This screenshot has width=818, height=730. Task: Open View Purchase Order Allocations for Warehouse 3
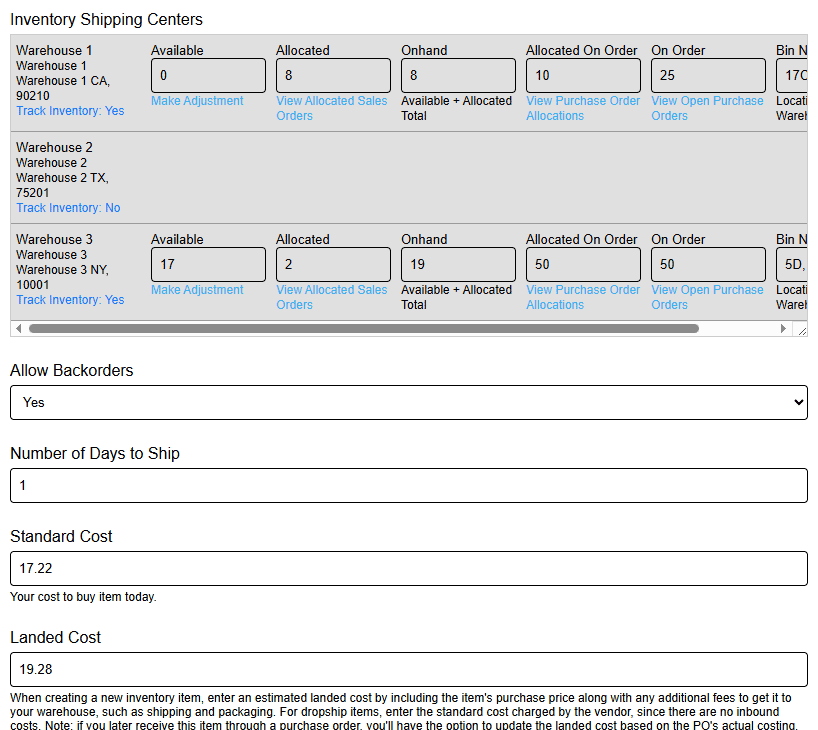pos(583,297)
